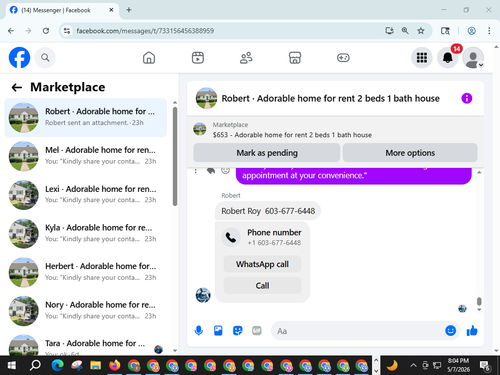
Task: Click the Robert Roy 603-677-6448 message
Action: 268,211
